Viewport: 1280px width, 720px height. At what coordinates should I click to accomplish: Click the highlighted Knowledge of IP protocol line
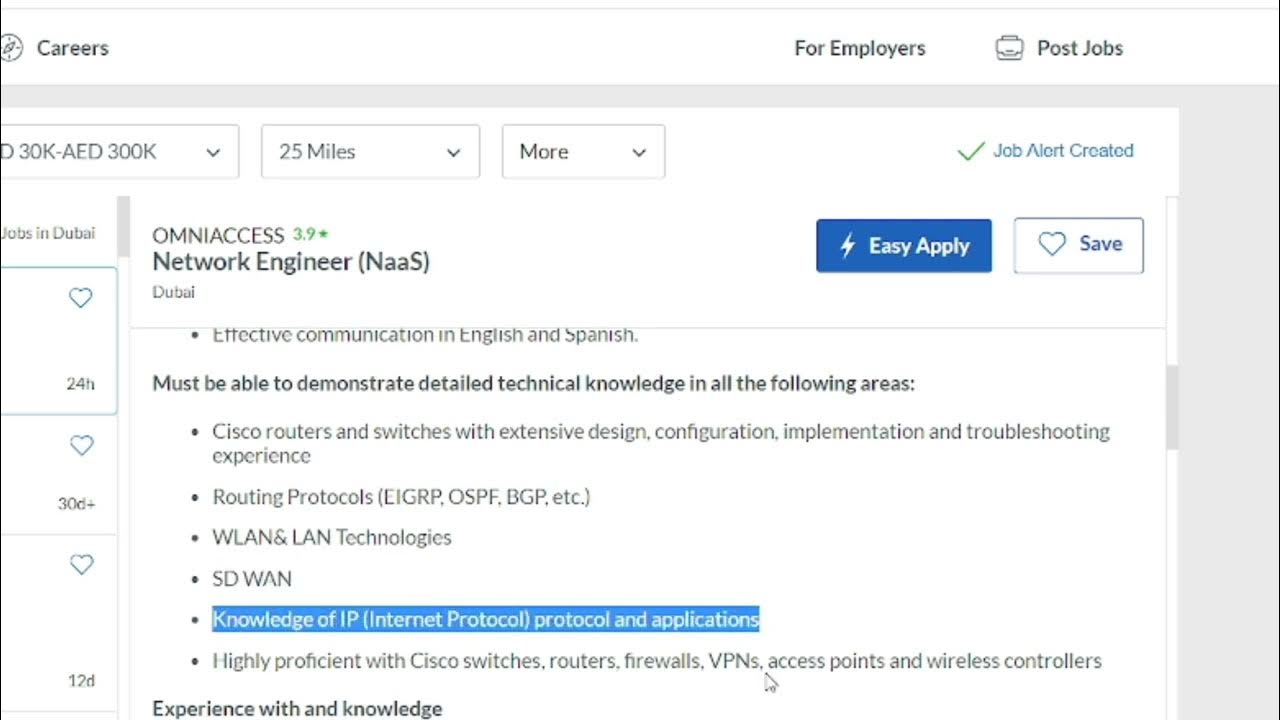click(x=486, y=619)
